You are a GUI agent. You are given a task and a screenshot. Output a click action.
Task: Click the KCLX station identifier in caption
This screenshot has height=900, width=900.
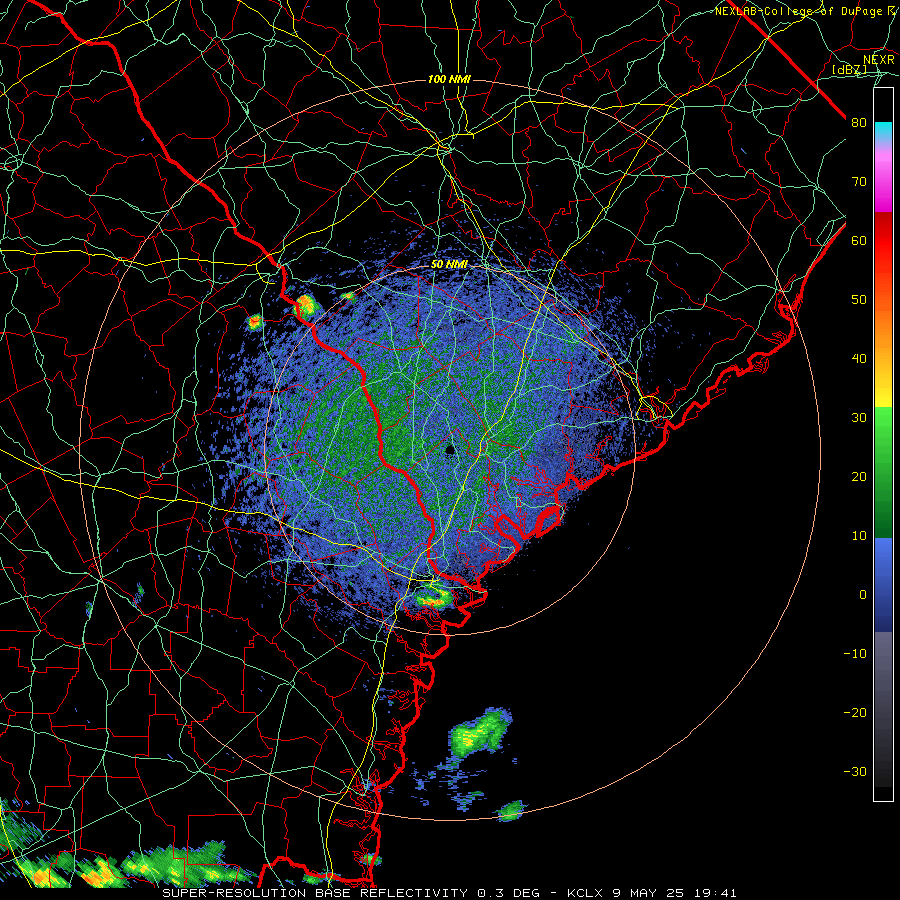pyautogui.click(x=585, y=893)
